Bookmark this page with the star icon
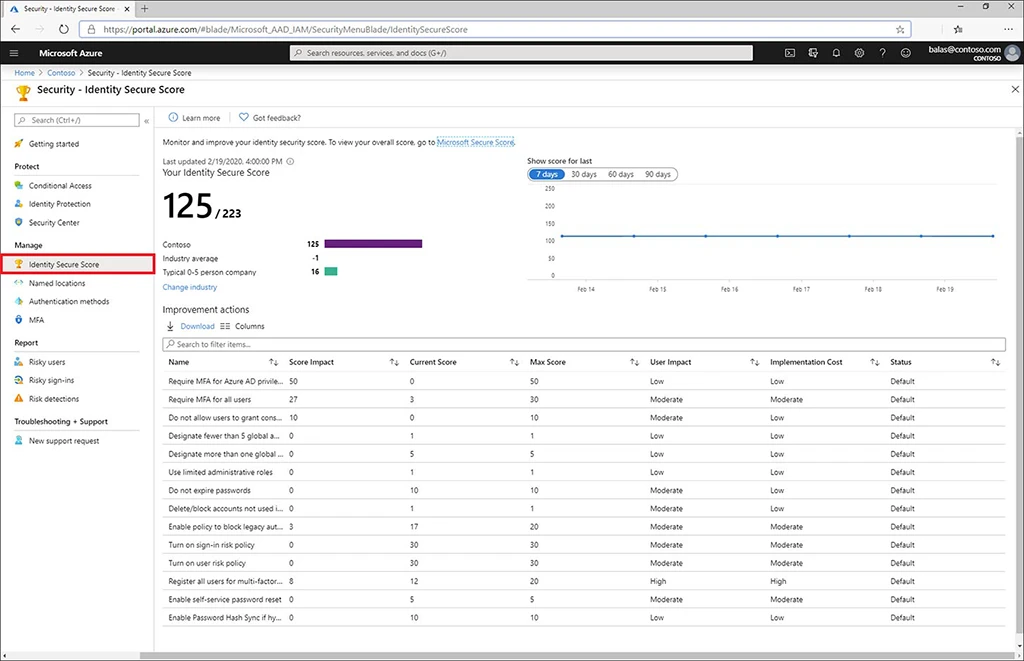 pyautogui.click(x=900, y=29)
